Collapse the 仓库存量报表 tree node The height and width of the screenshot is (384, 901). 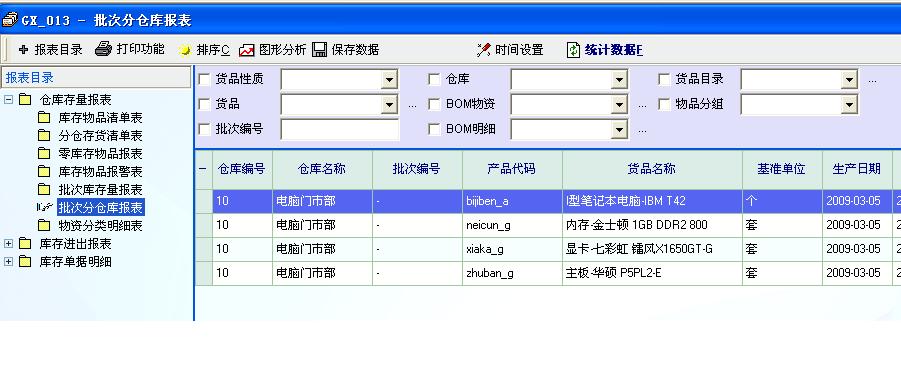(8, 99)
